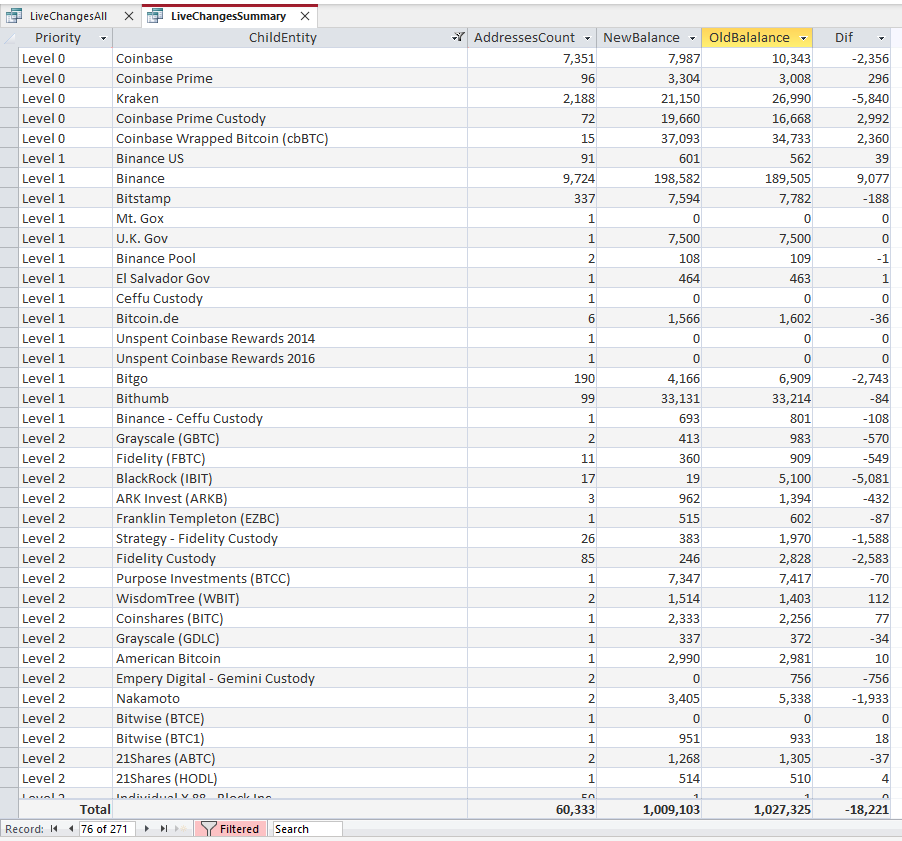The image size is (902, 841).
Task: Click the Search box
Action: pos(307,829)
